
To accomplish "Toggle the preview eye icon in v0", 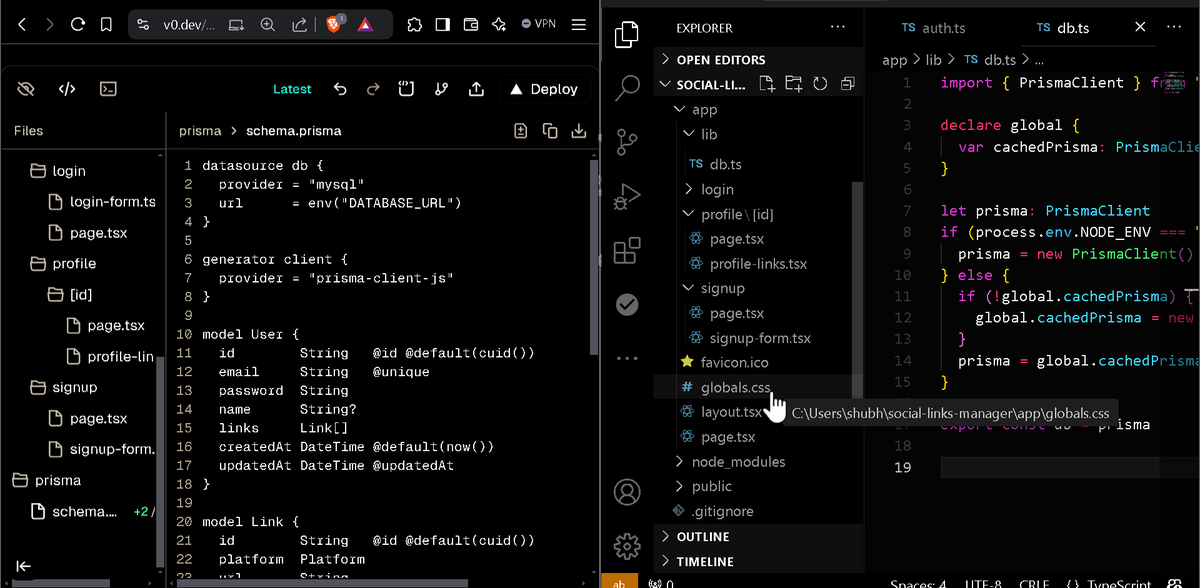I will 26,89.
